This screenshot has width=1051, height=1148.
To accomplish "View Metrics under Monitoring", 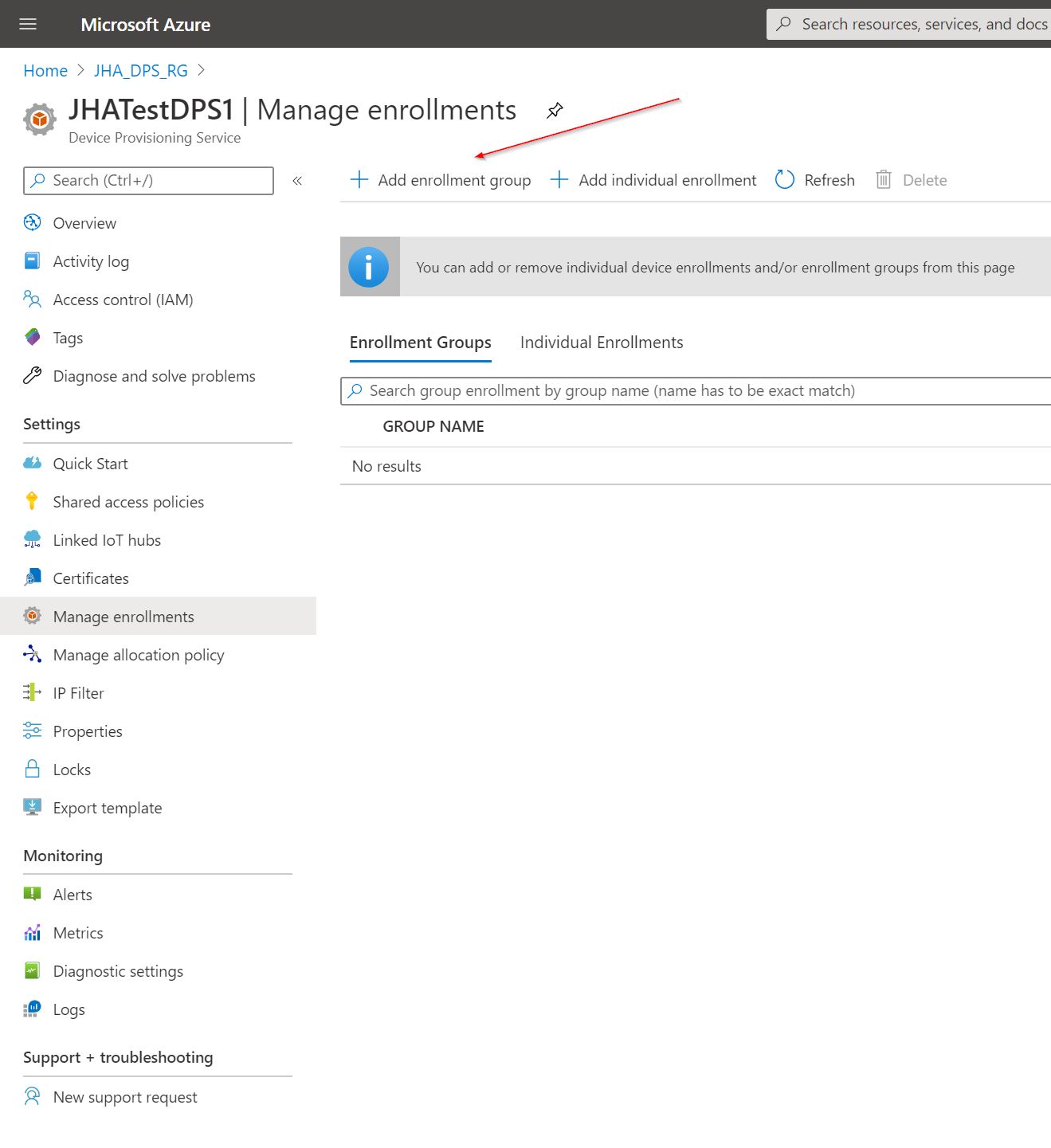I will [77, 932].
